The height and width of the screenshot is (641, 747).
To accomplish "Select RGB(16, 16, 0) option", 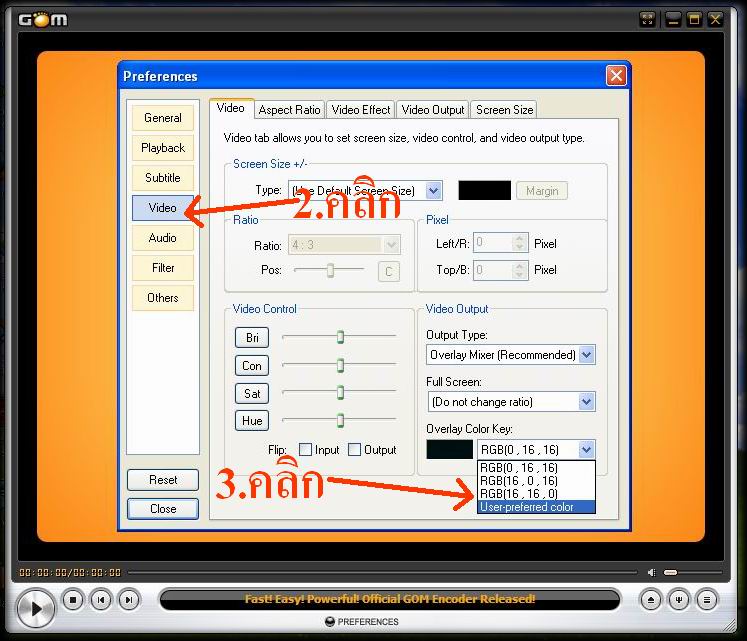I will click(x=536, y=493).
